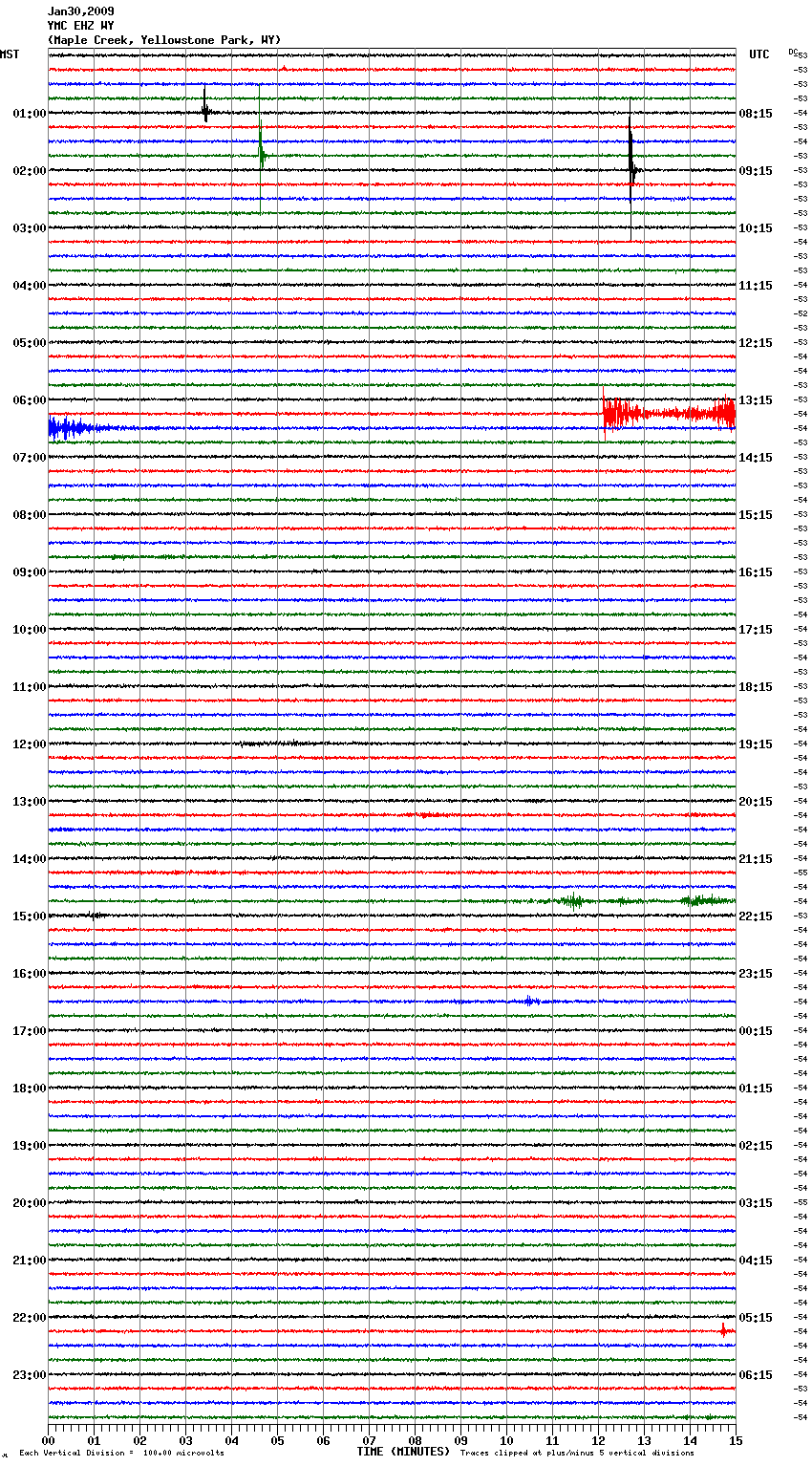
Task: Click the TIME (MINUTES) axis title
Action: pyautogui.click(x=403, y=1452)
